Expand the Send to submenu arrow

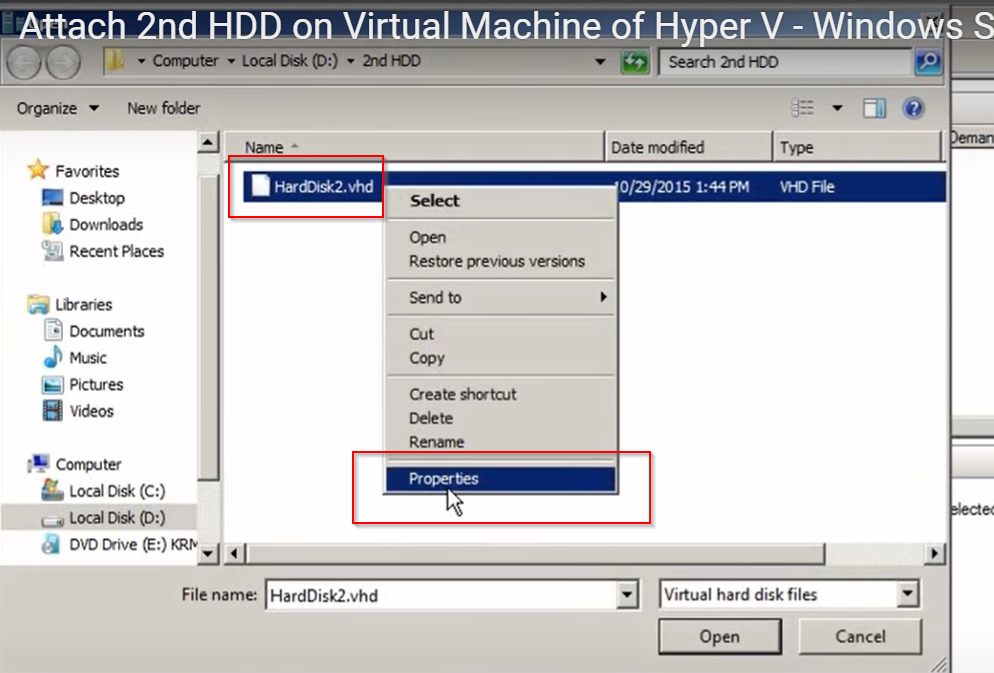point(603,297)
